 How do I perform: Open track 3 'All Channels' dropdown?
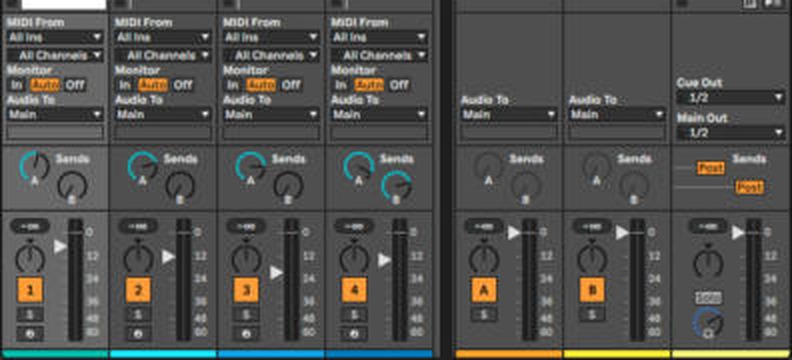pyautogui.click(x=271, y=55)
